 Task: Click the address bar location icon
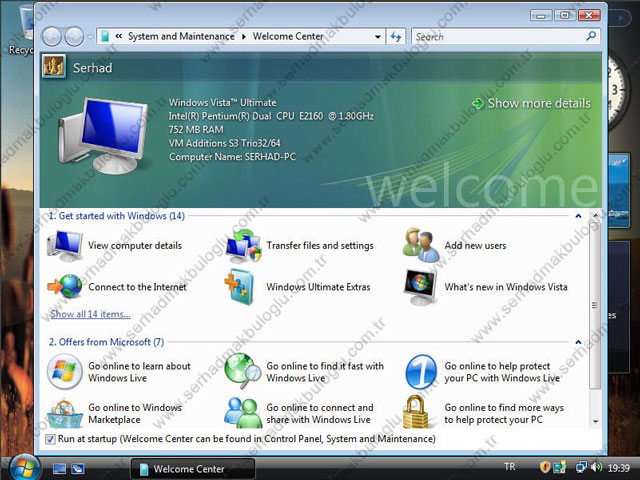pyautogui.click(x=105, y=37)
